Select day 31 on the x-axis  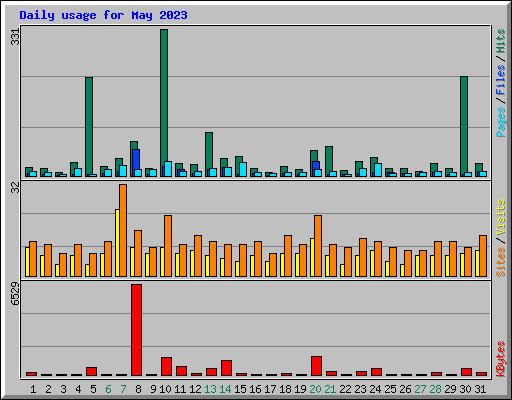480,389
